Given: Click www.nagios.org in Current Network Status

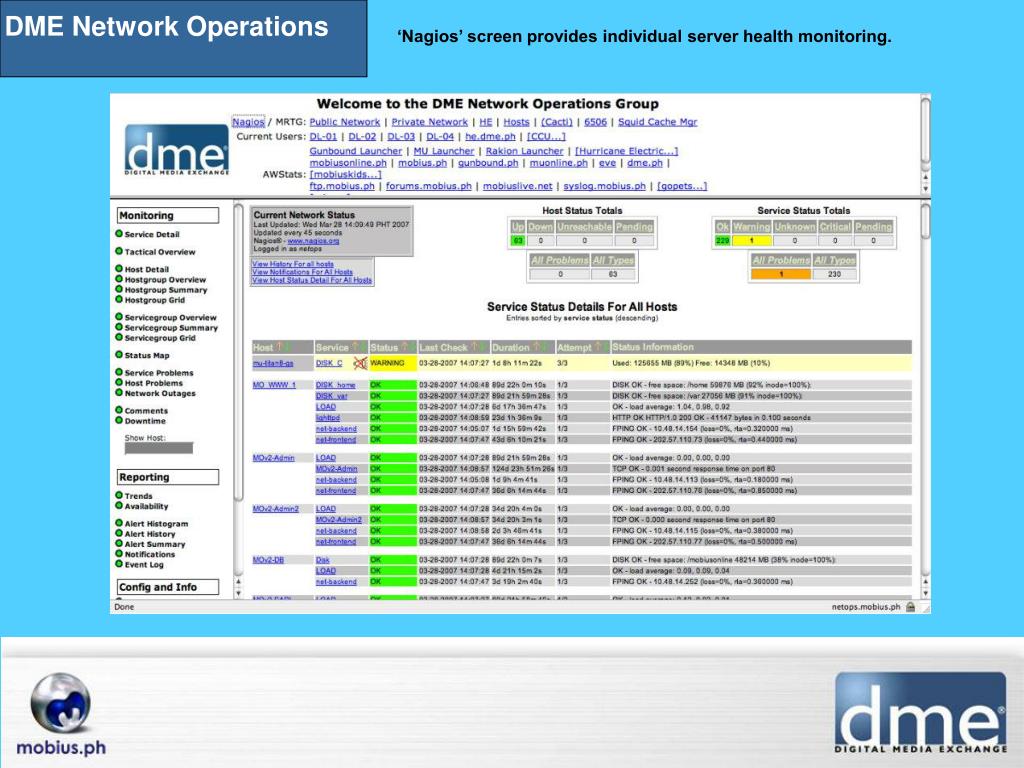Looking at the screenshot, I should coord(313,241).
